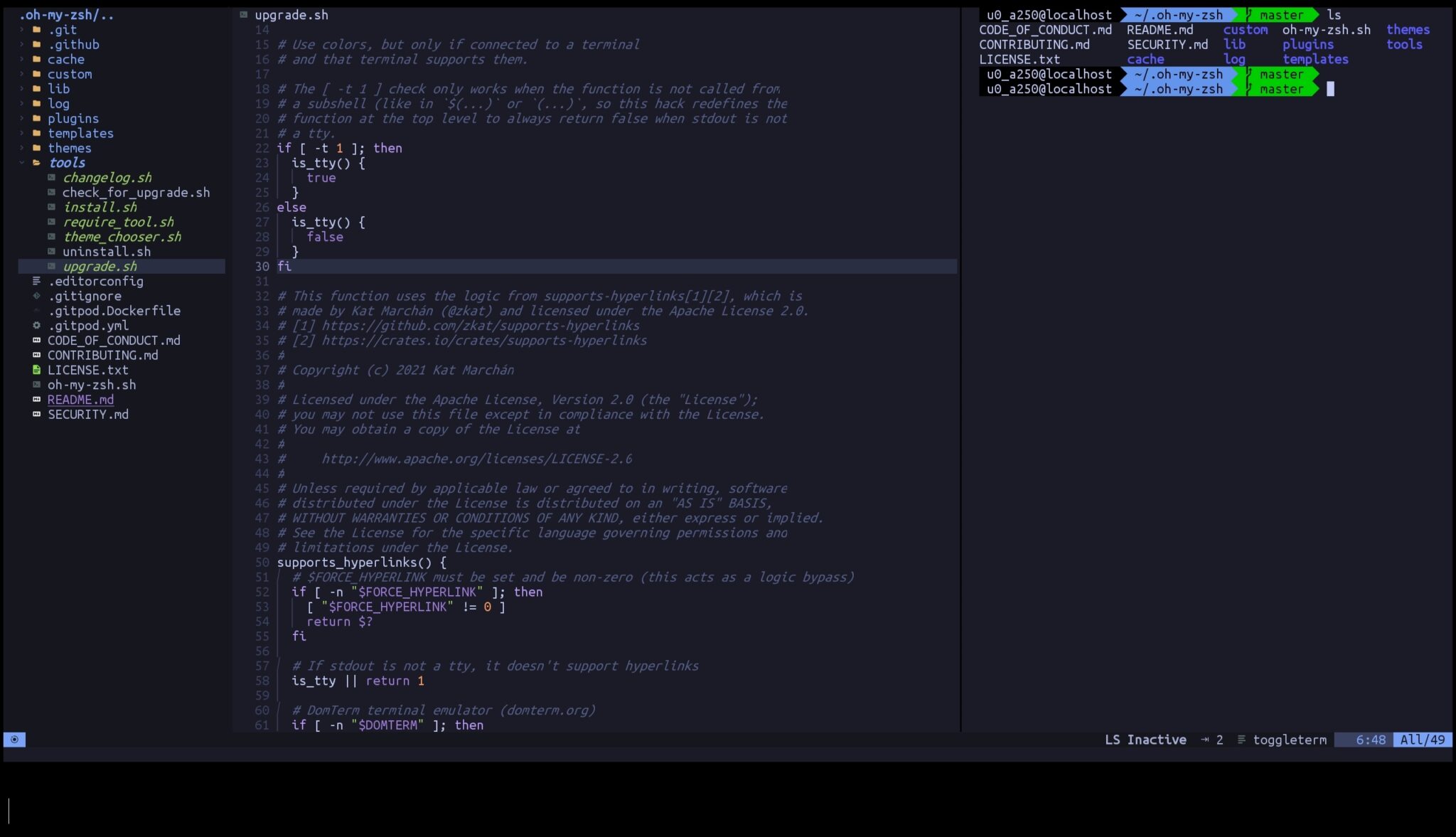1456x837 pixels.
Task: Open the underlined README.md entry
Action: click(x=81, y=400)
